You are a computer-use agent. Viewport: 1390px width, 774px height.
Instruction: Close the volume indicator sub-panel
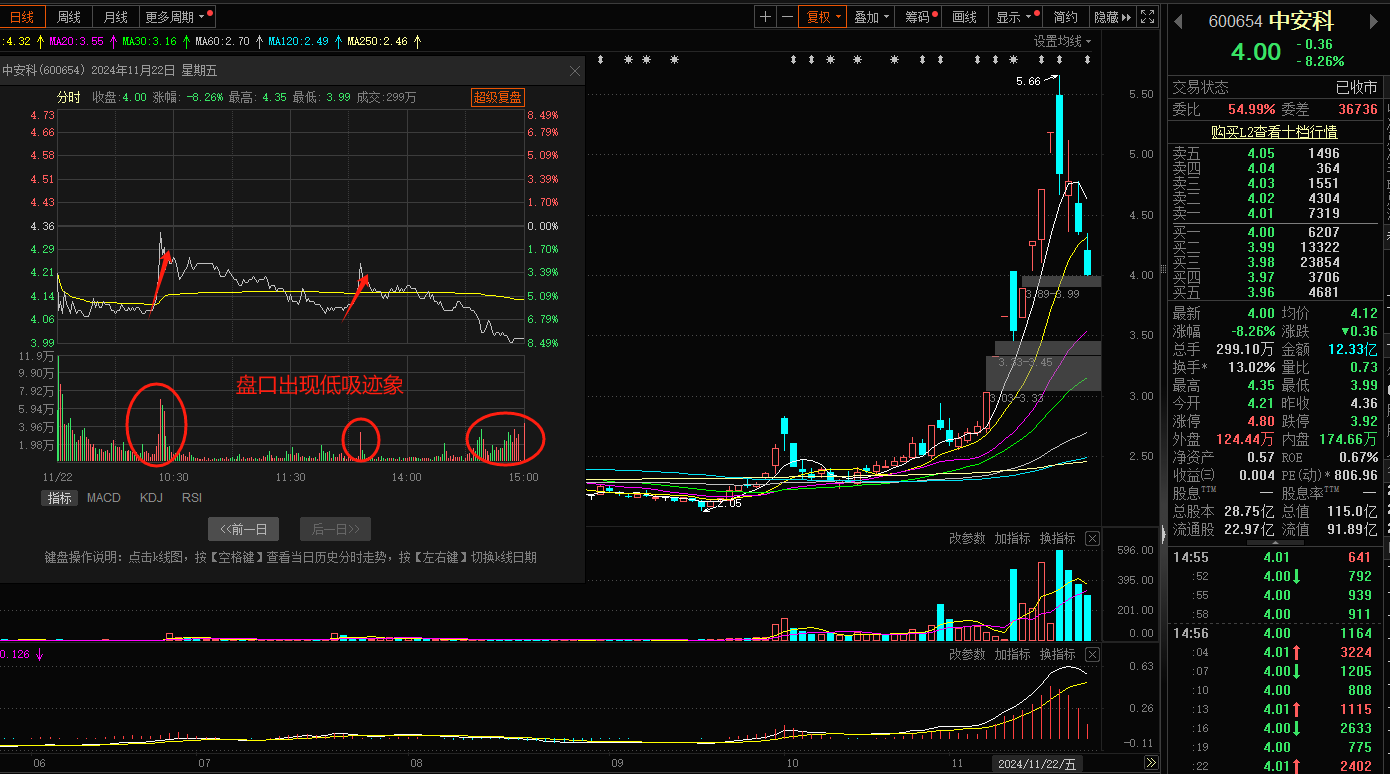pos(1092,539)
